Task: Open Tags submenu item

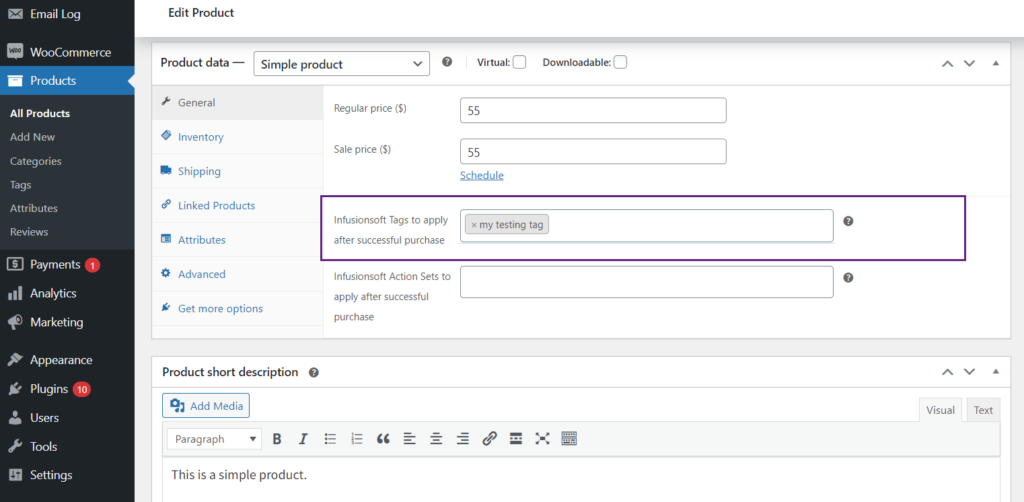Action: click(x=21, y=185)
